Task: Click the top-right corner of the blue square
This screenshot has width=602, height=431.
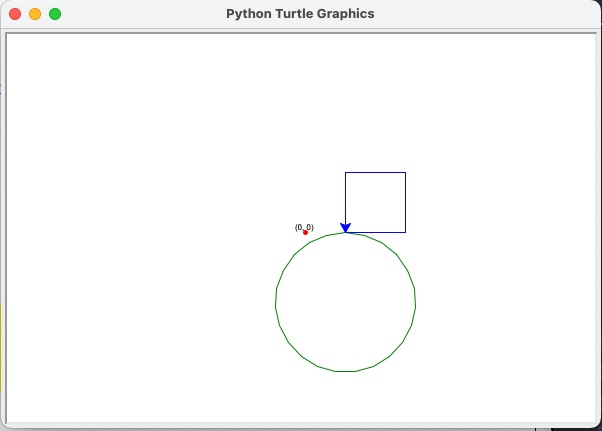Action: click(405, 172)
